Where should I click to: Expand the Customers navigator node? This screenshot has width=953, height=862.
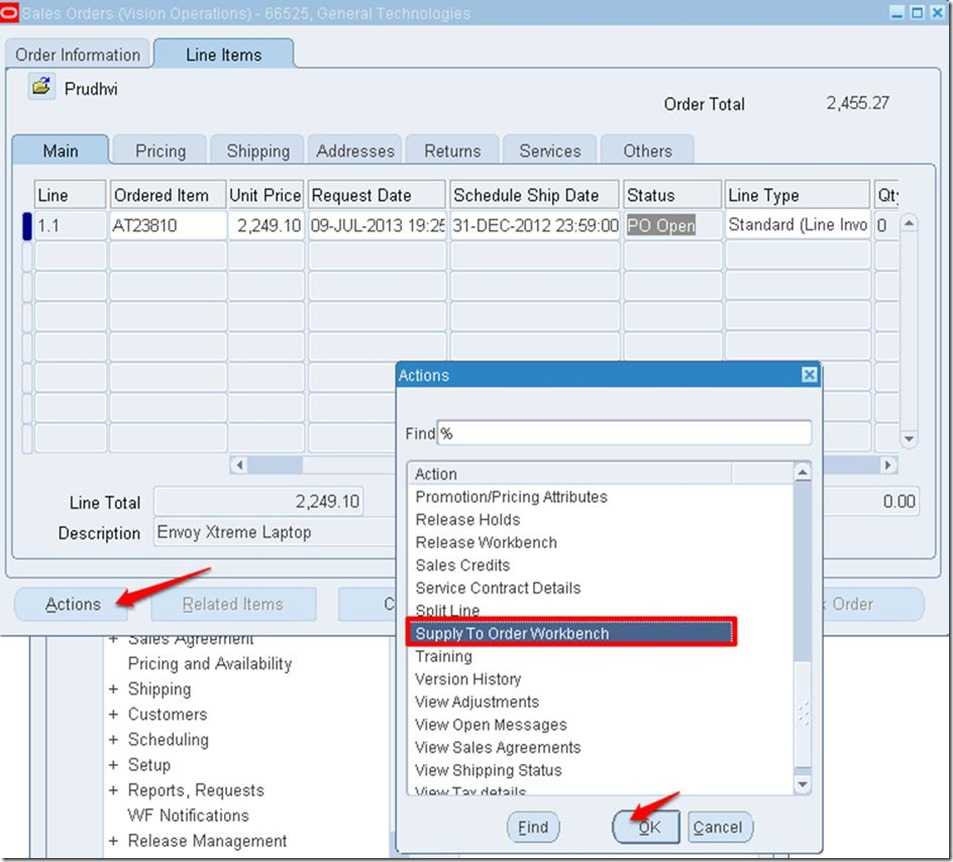click(113, 714)
